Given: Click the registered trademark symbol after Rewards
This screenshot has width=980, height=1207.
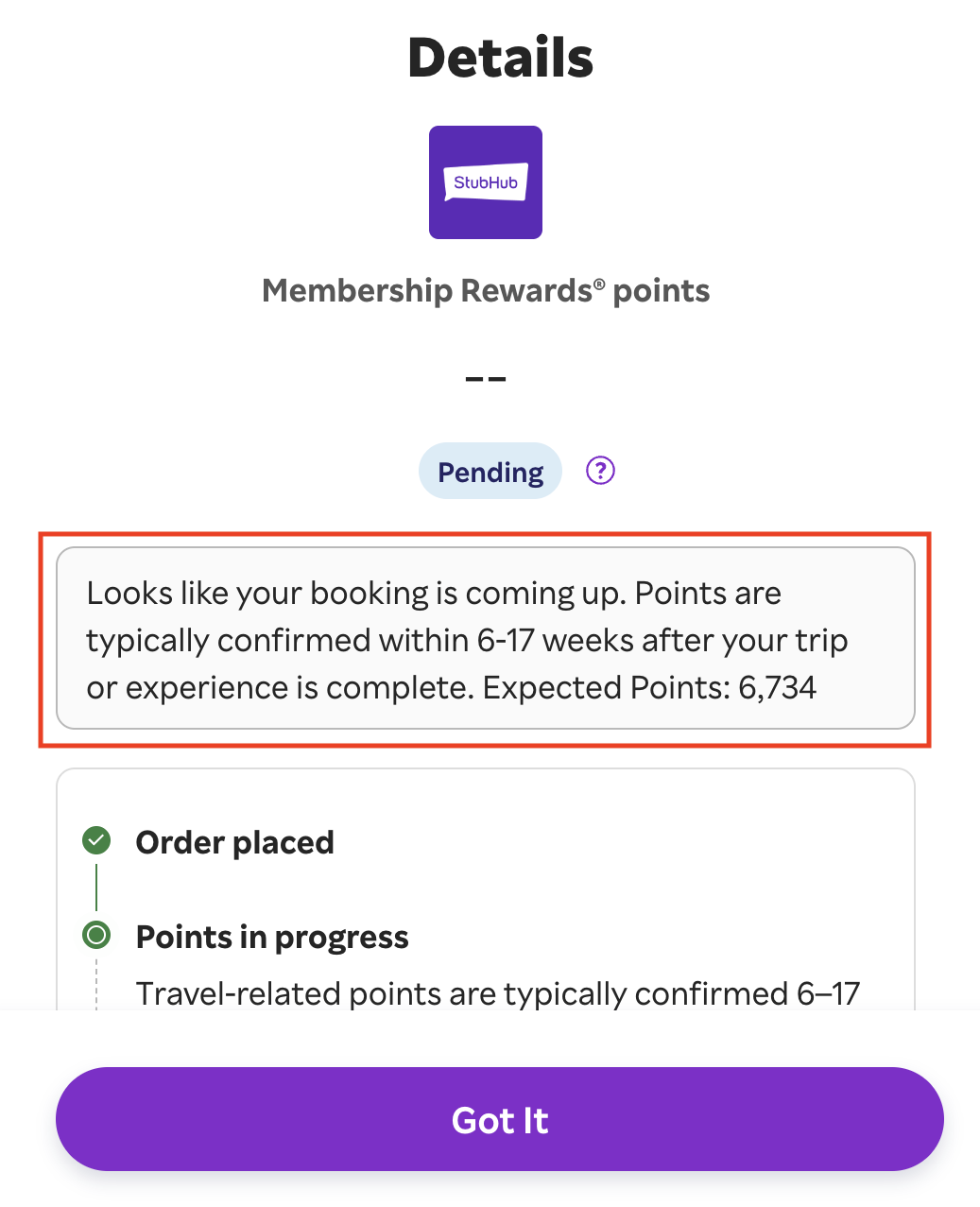Looking at the screenshot, I should point(599,284).
